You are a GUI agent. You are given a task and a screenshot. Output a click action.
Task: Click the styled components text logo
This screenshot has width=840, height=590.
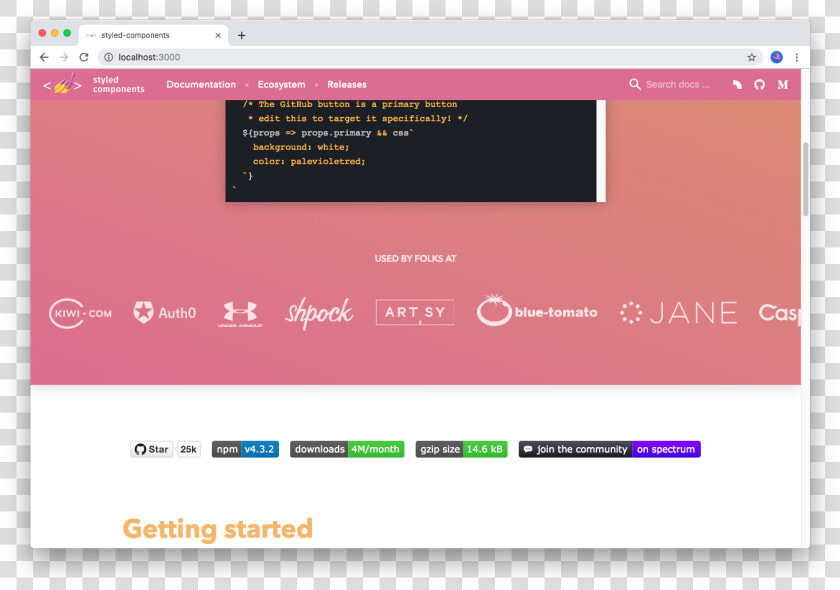118,85
